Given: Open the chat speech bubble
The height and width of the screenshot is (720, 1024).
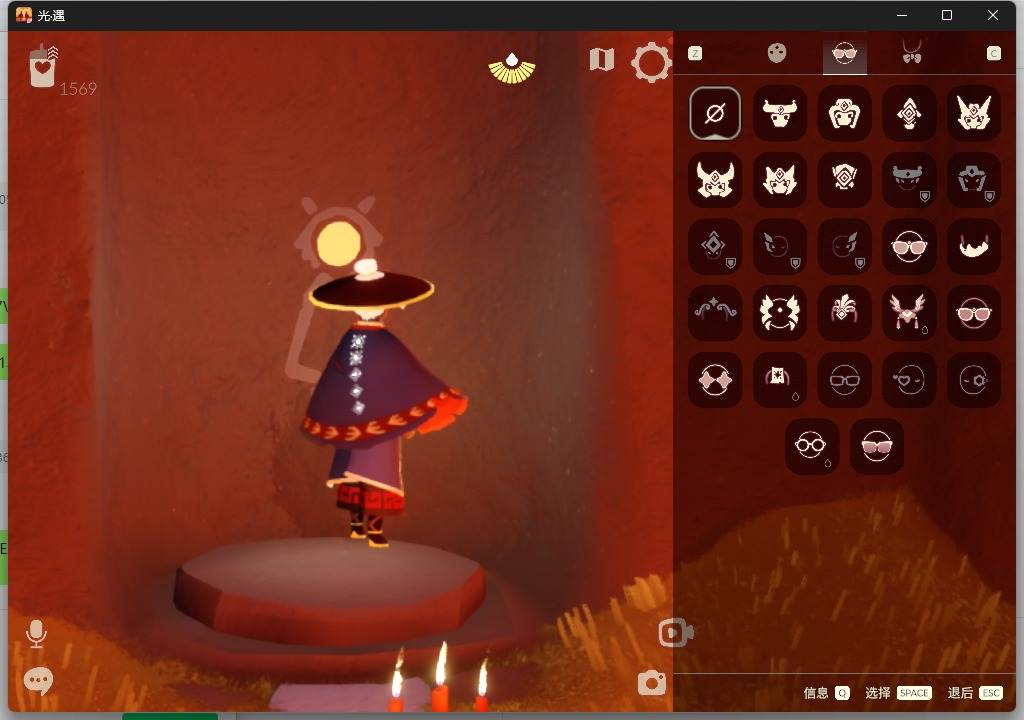Looking at the screenshot, I should [x=38, y=681].
